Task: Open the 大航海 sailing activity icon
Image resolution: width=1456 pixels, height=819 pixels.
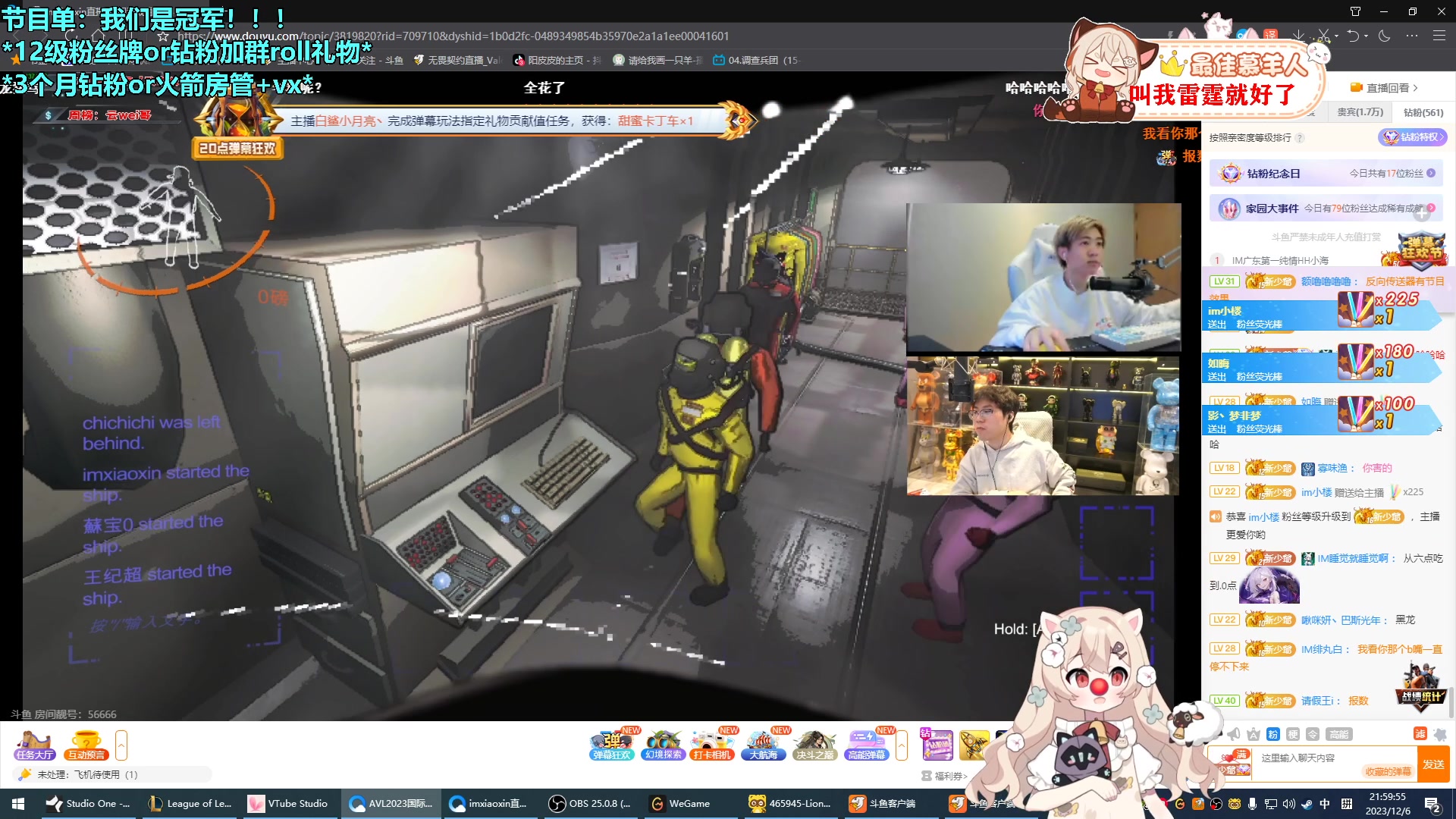Action: point(763,745)
